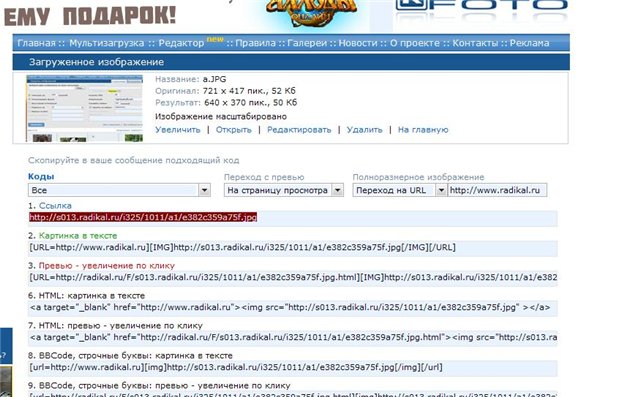Click the Контакты navigation item

475,43
